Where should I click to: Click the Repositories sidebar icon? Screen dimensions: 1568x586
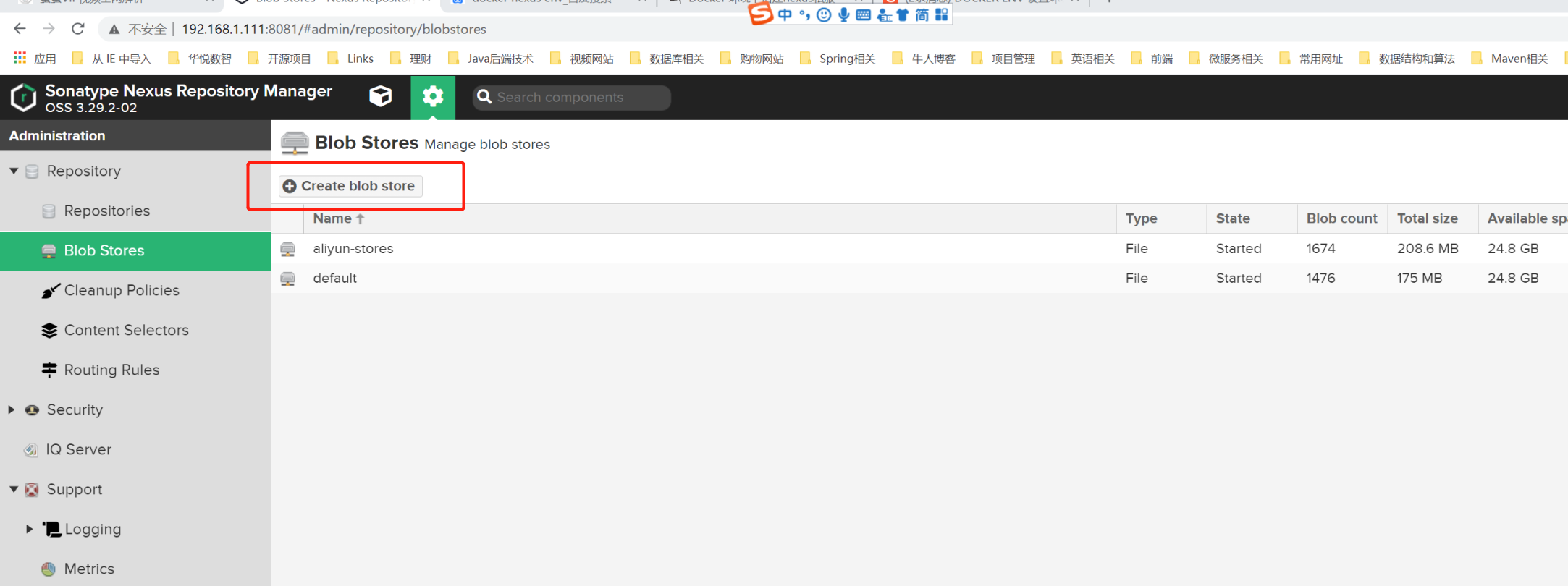click(x=49, y=211)
